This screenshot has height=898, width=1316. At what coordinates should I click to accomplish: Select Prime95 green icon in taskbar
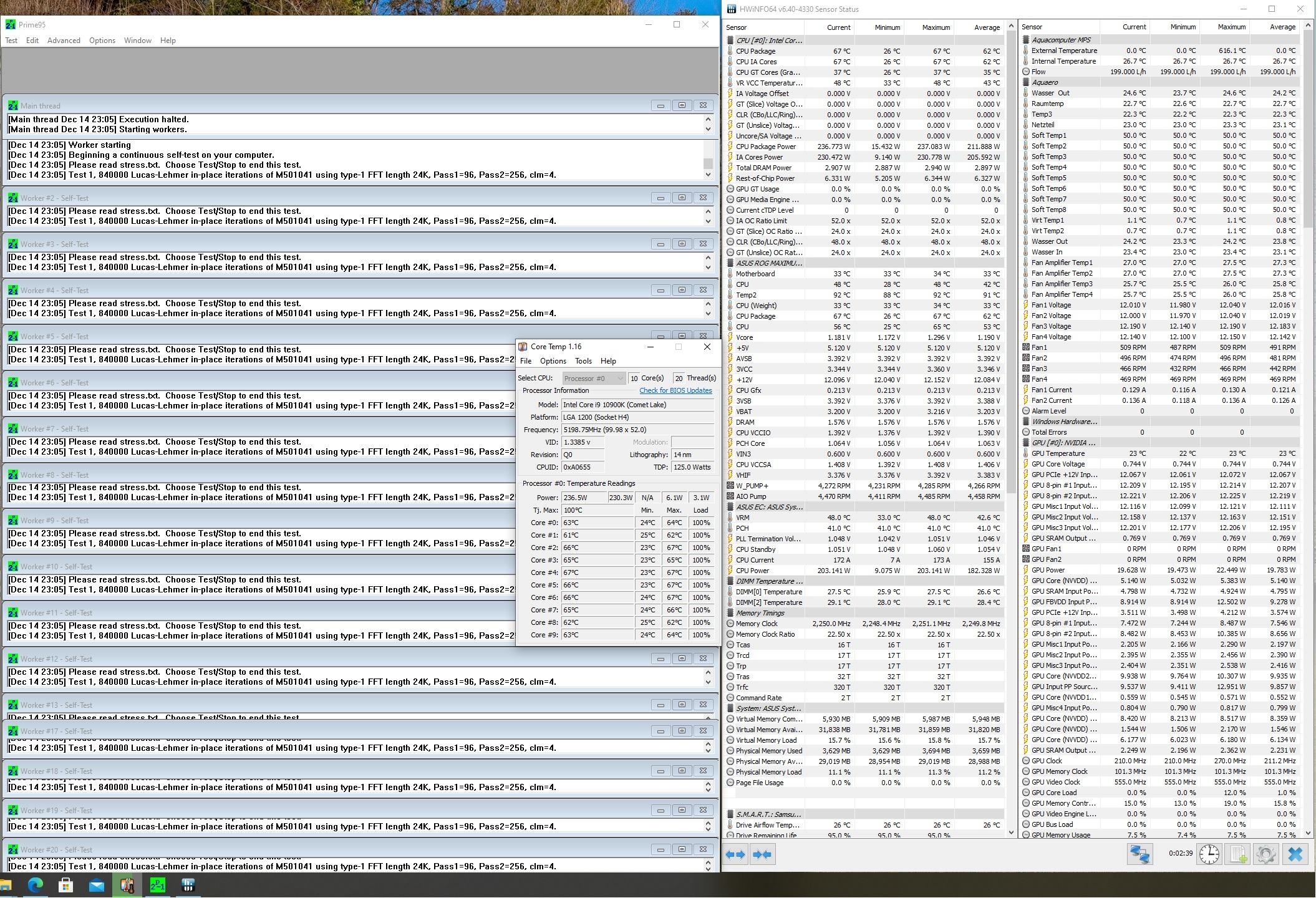157,884
